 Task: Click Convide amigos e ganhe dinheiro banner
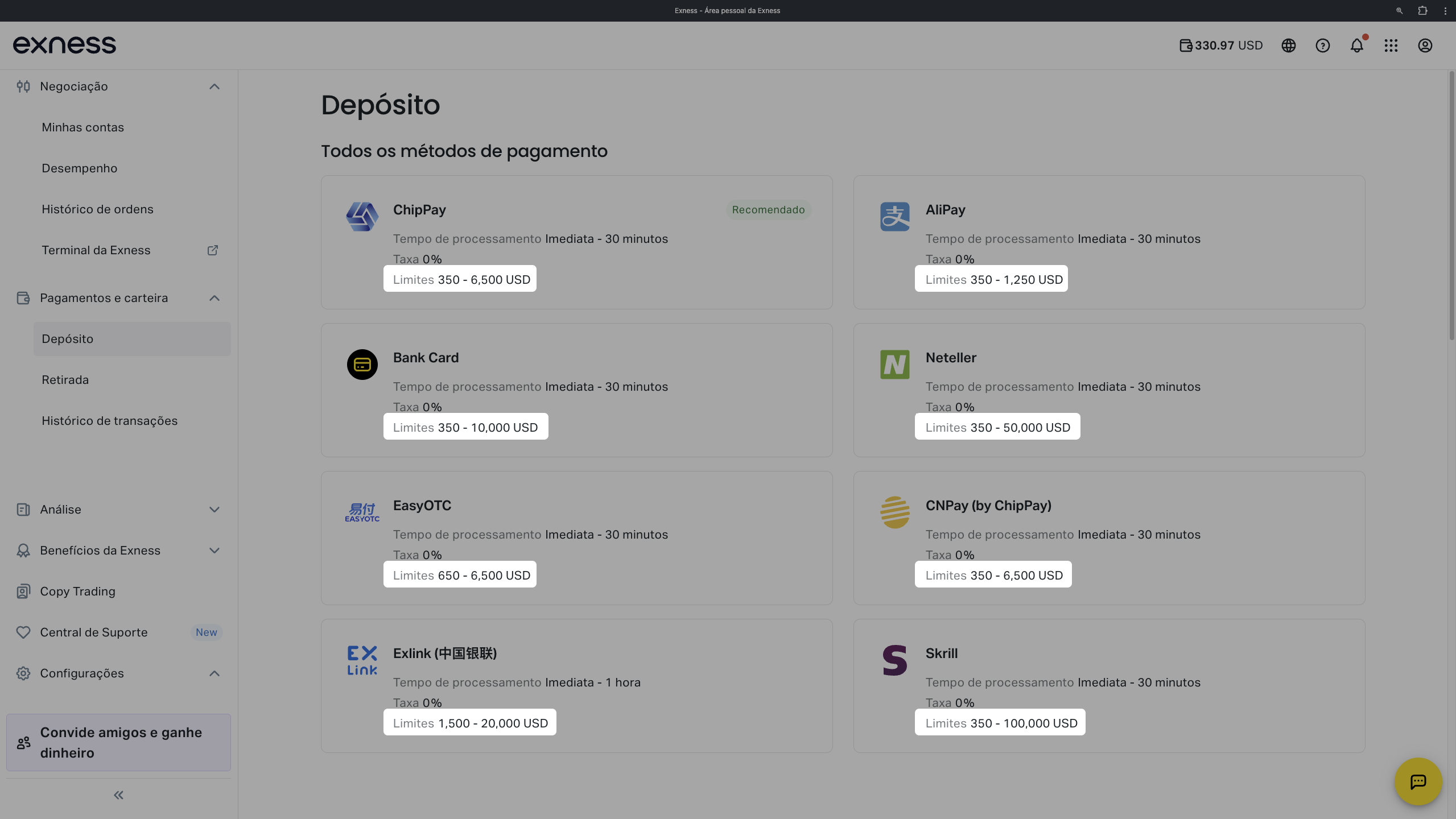click(118, 743)
